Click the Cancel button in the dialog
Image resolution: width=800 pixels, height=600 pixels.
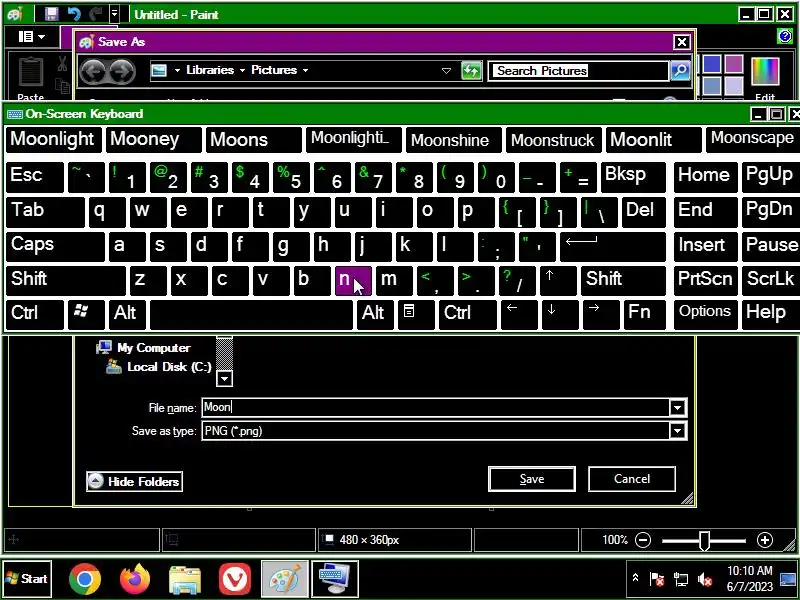(632, 479)
